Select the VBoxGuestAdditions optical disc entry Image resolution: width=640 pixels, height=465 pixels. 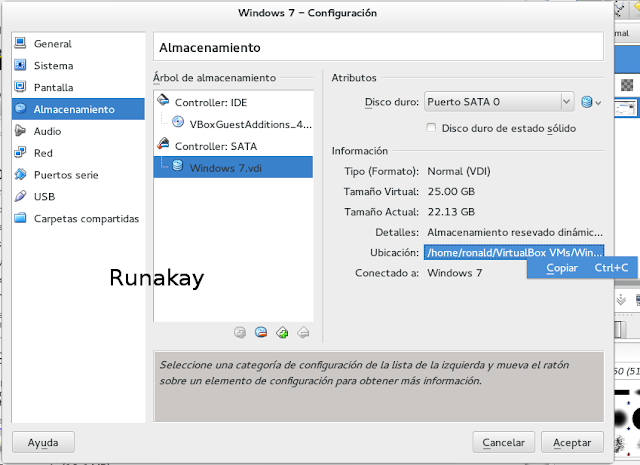click(x=233, y=124)
